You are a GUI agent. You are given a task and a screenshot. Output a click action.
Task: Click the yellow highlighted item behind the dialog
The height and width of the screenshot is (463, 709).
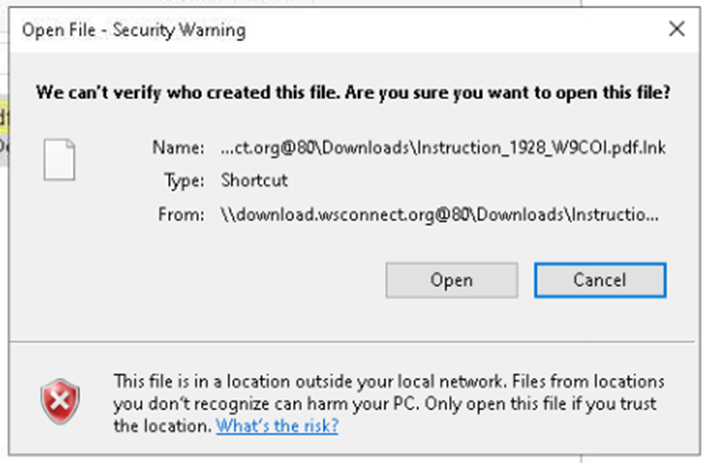click(x=4, y=114)
